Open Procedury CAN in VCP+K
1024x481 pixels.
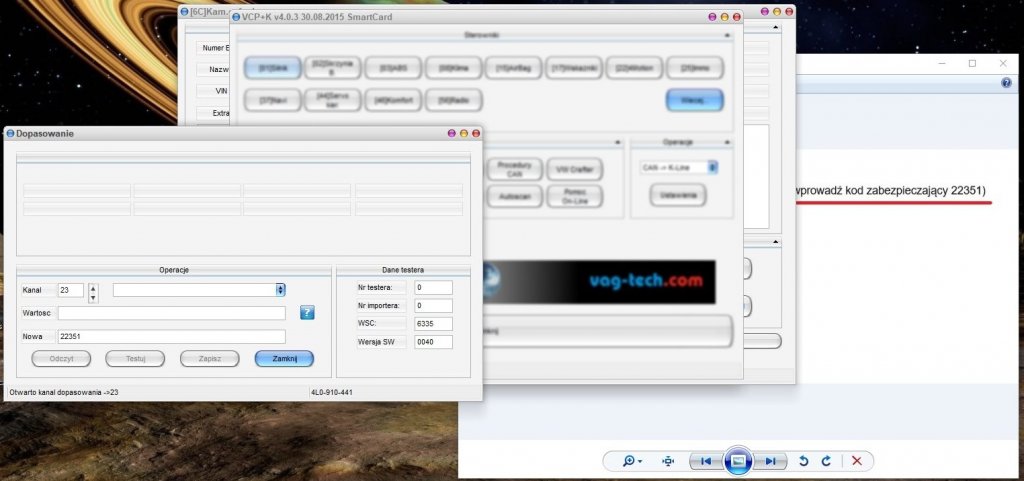coord(515,169)
